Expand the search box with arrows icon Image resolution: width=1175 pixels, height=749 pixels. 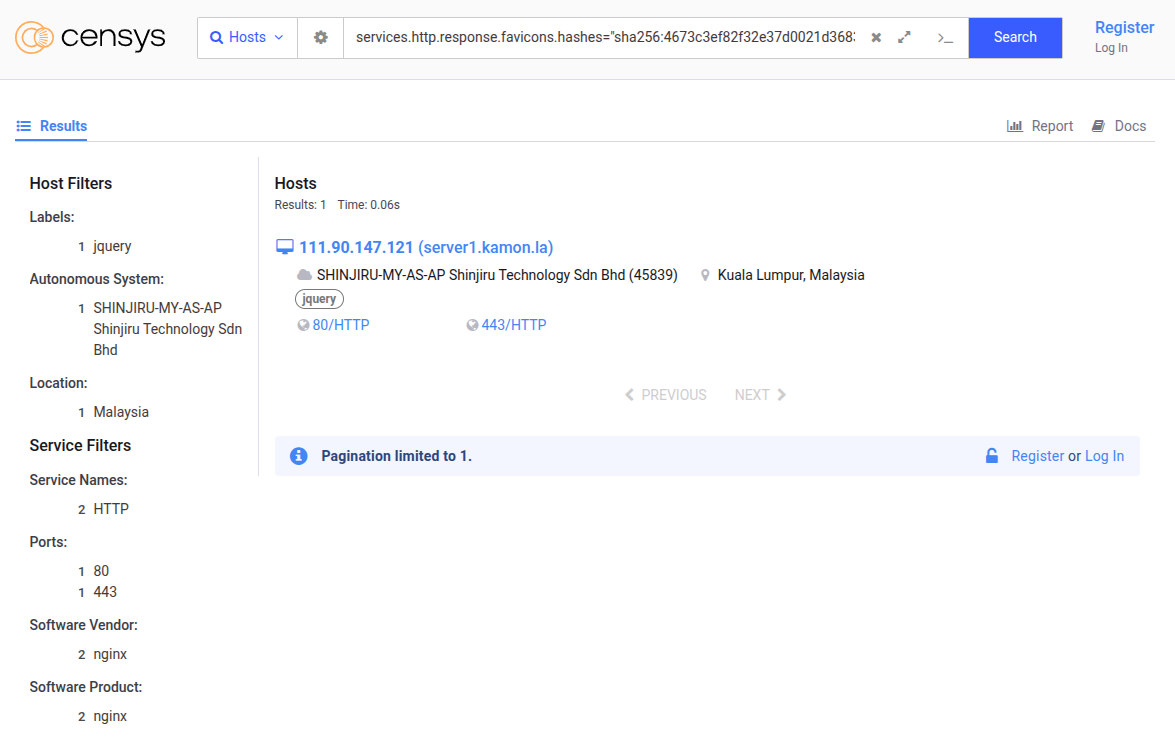coord(904,38)
